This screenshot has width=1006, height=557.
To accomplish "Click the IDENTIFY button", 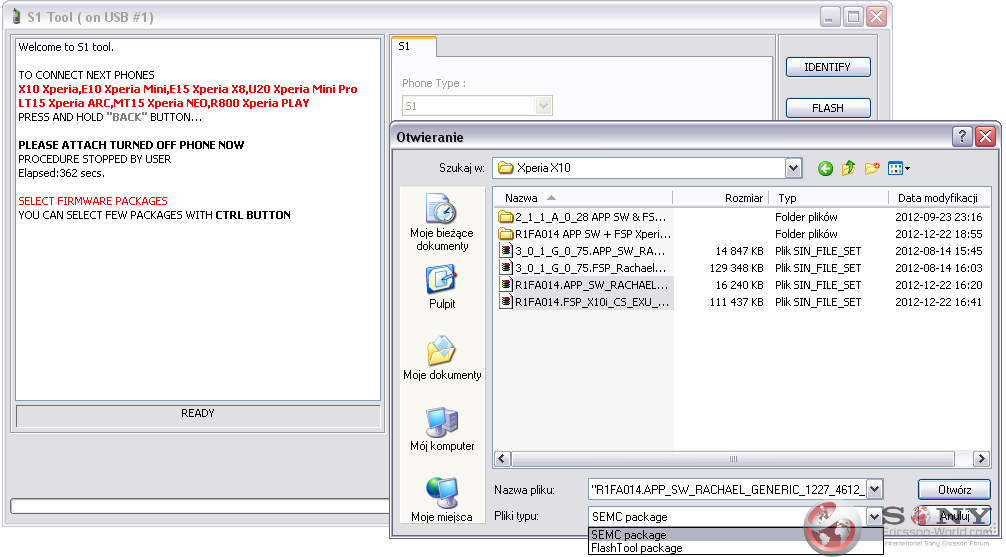I will 828,67.
